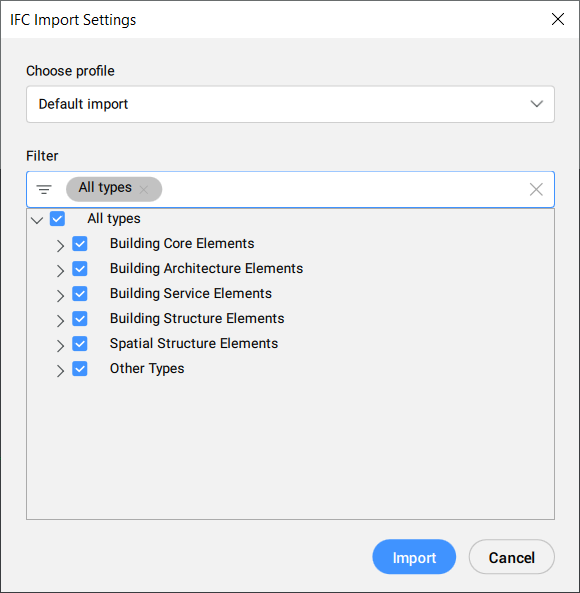This screenshot has width=580, height=593.
Task: Expand Other Types node
Action: tap(60, 371)
